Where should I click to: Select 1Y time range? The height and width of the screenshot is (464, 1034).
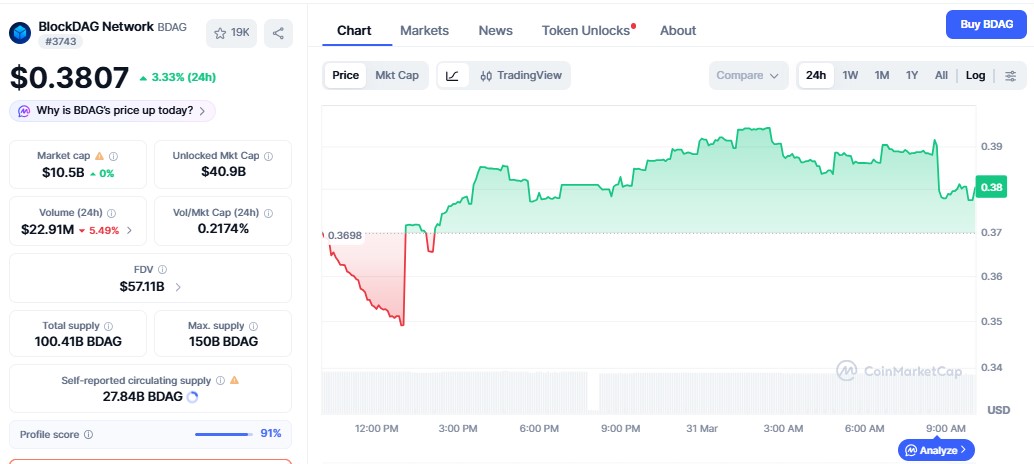912,75
